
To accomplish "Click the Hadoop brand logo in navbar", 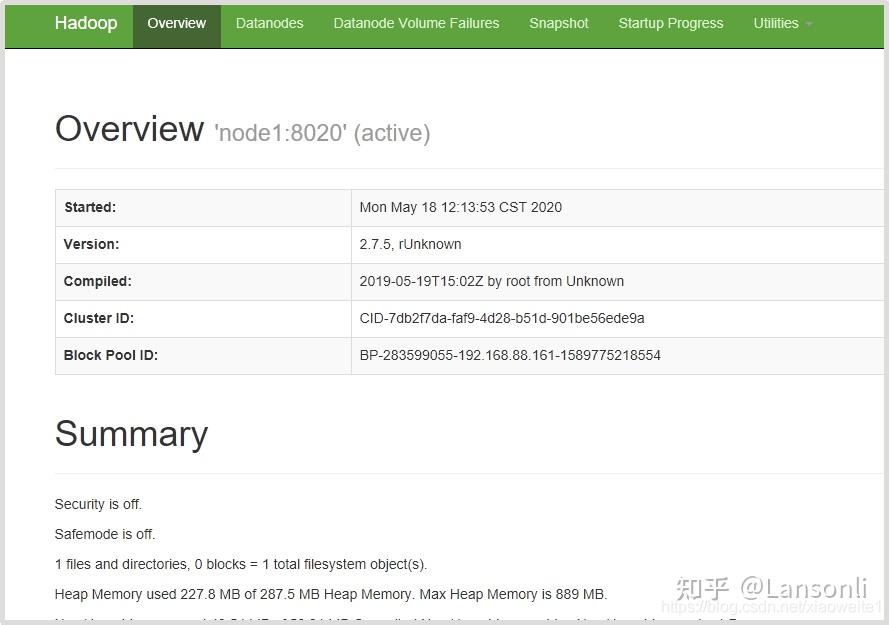I will click(86, 23).
